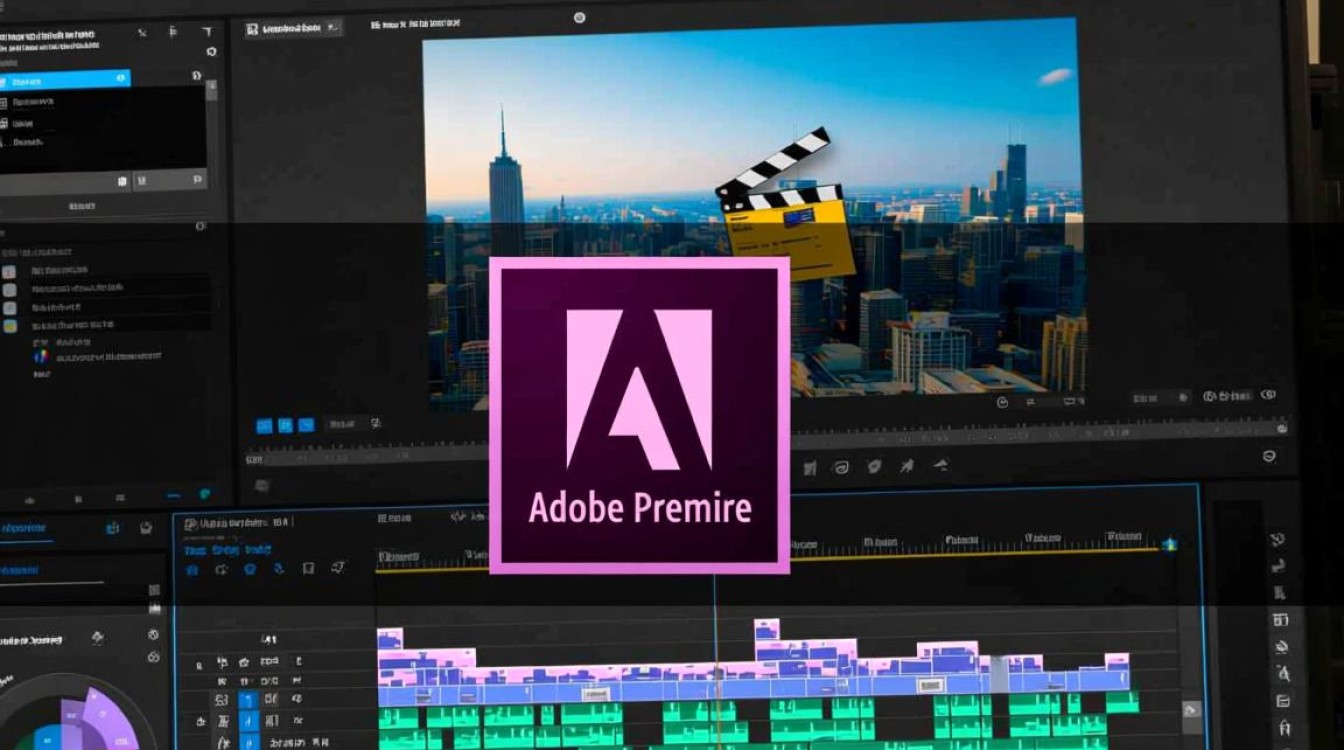Toggle the eye icon on the blue row
The height and width of the screenshot is (750, 1344).
pyautogui.click(x=122, y=78)
